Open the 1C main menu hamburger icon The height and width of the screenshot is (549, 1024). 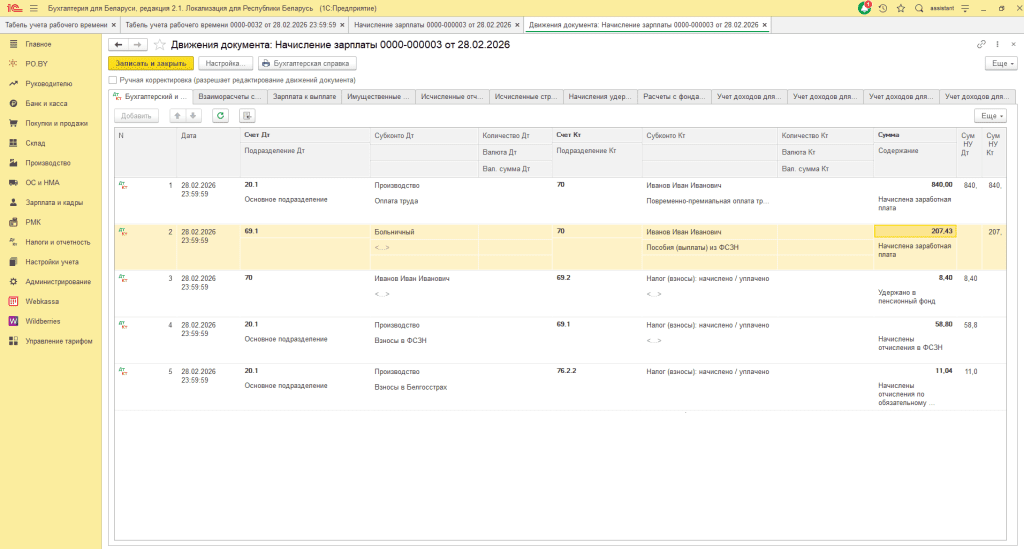tap(32, 7)
